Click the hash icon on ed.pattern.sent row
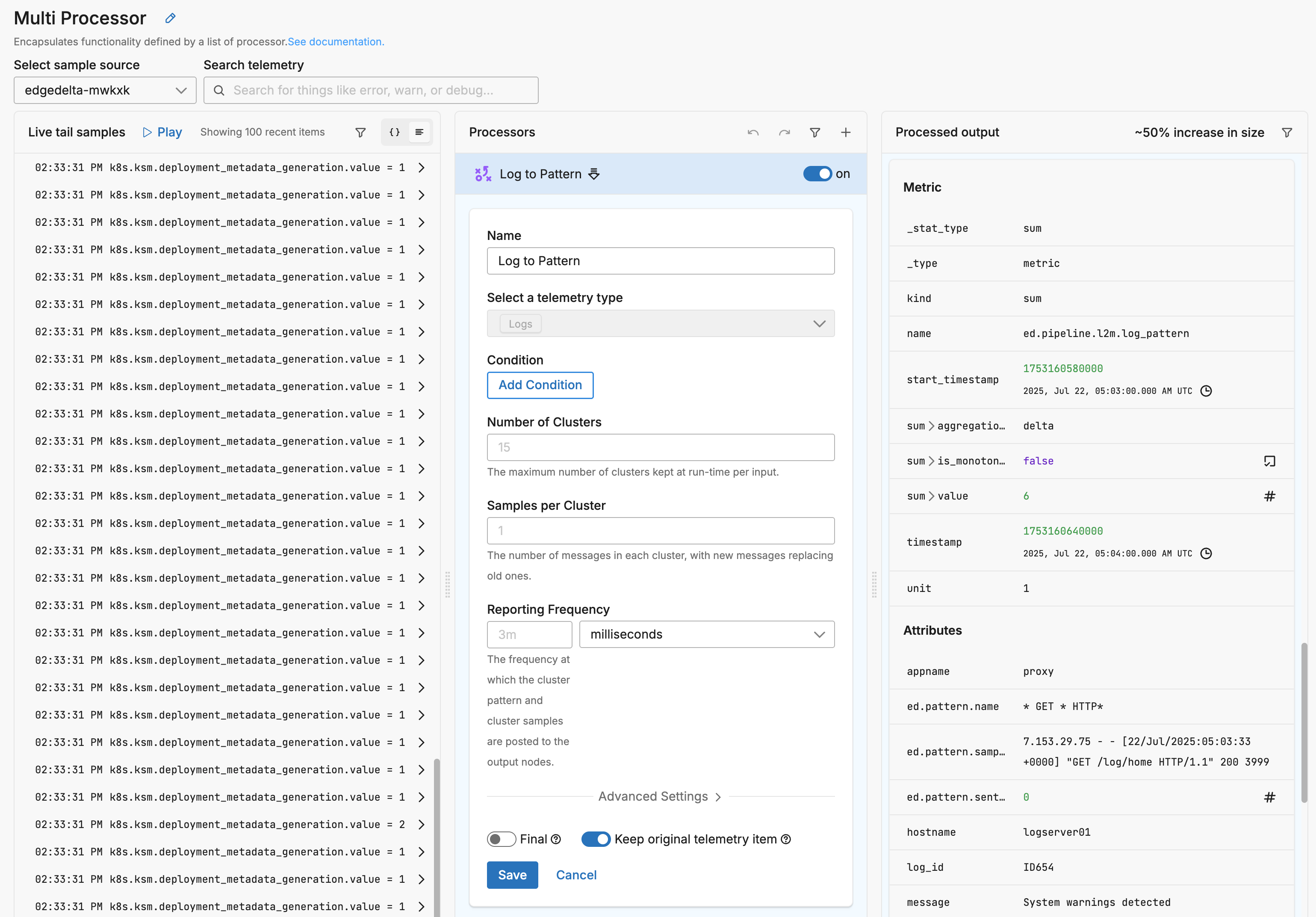 pyautogui.click(x=1269, y=797)
